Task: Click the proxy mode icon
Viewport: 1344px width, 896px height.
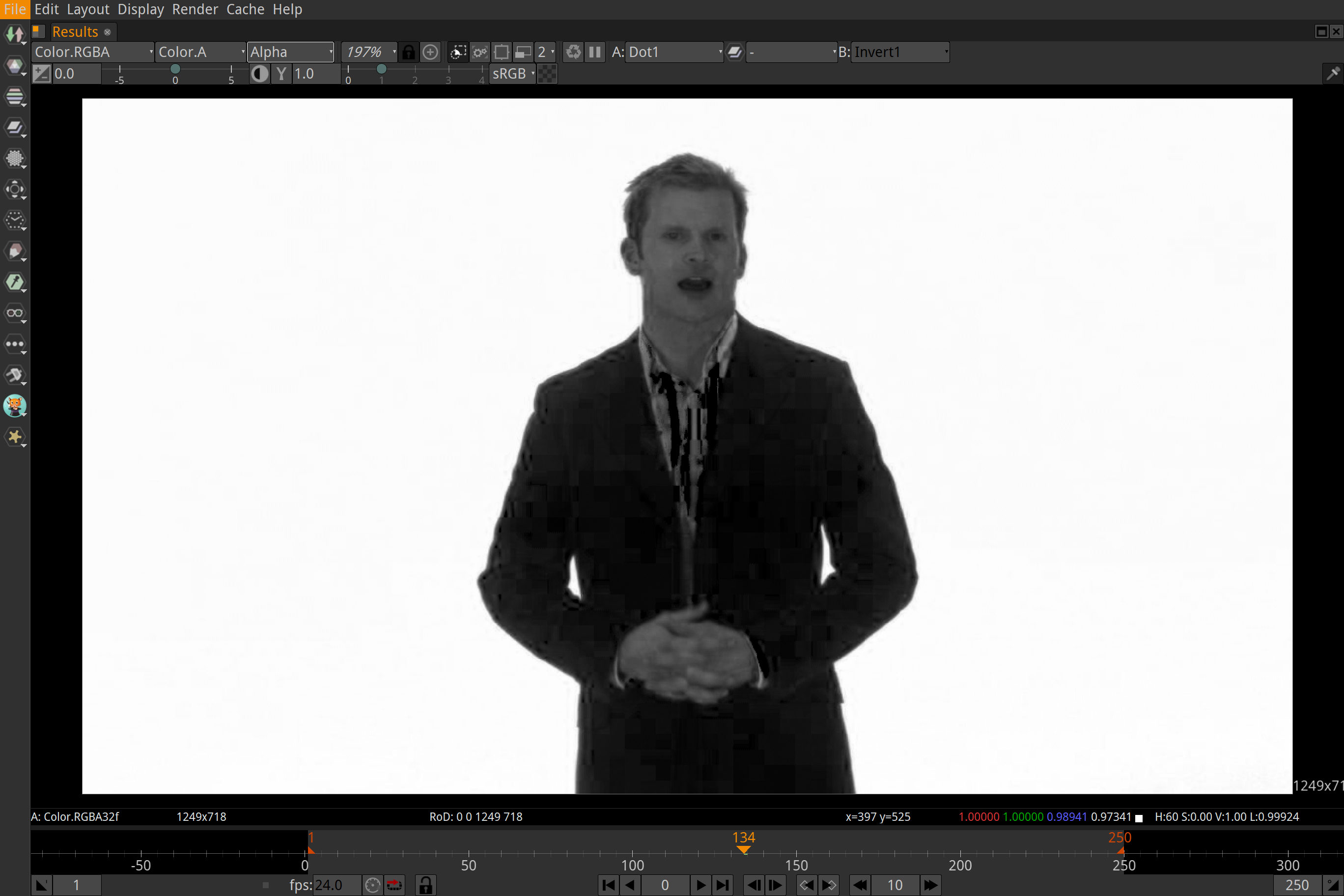Action: pos(523,53)
